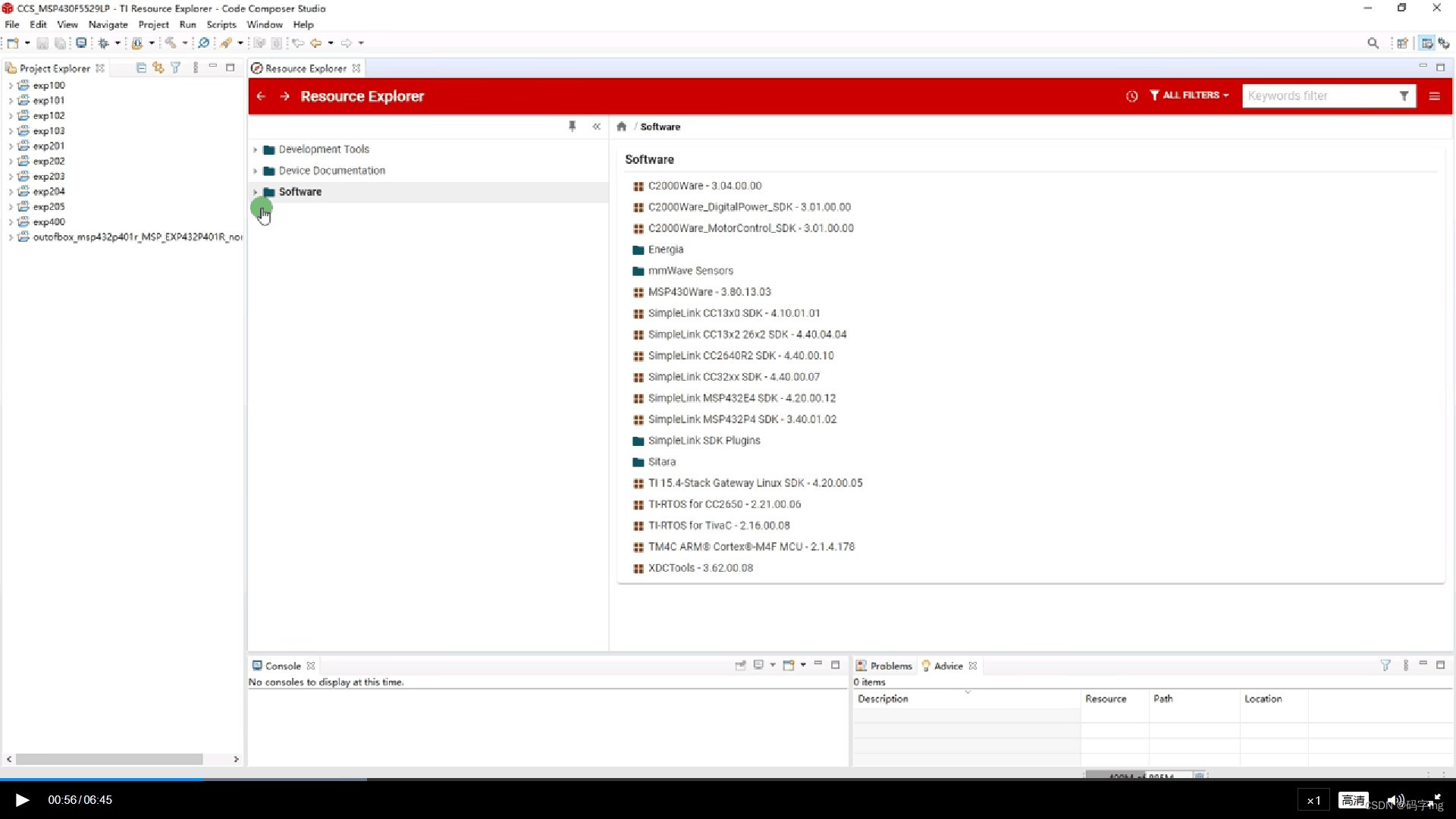Expand the Device Documentation folder

pyautogui.click(x=256, y=171)
